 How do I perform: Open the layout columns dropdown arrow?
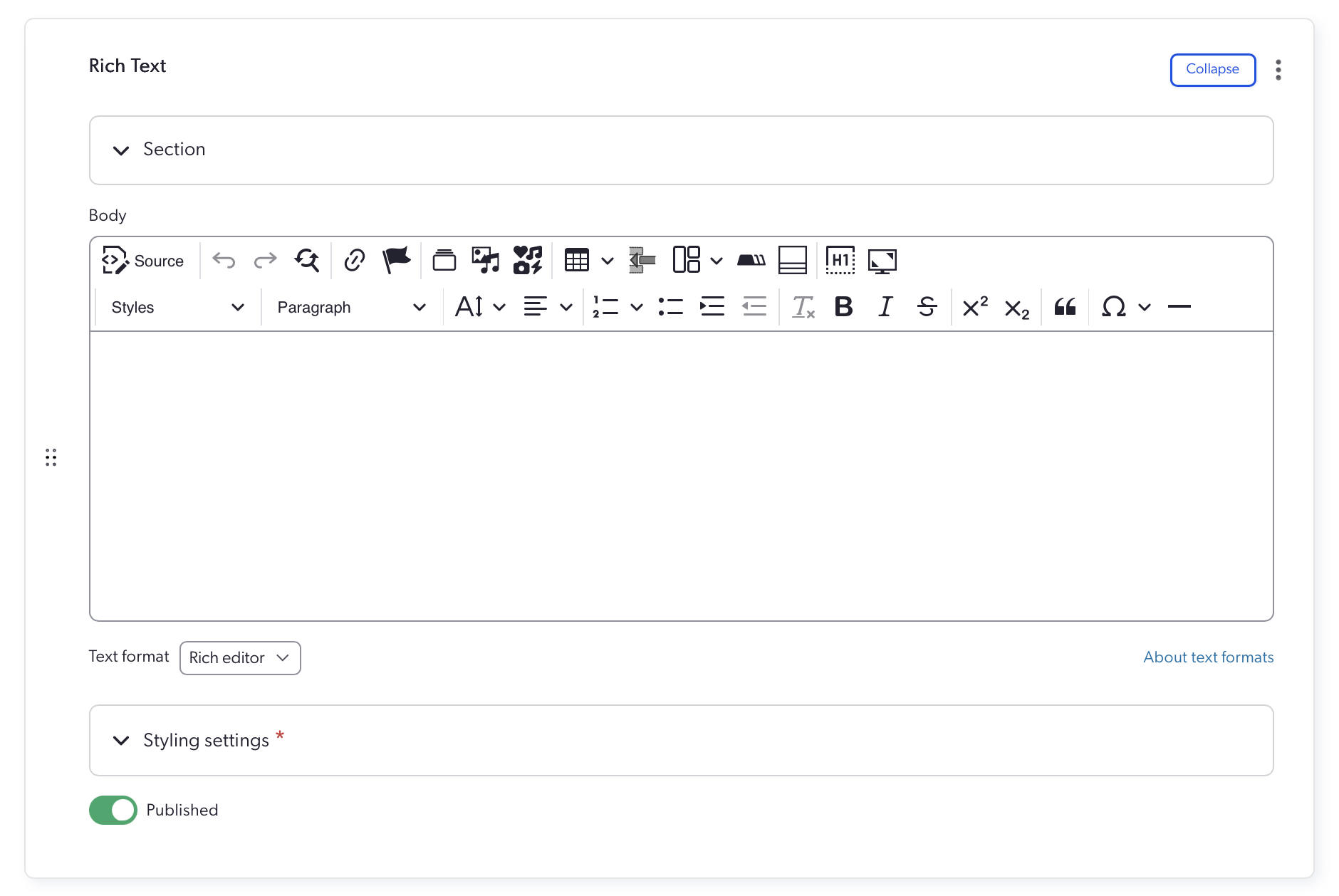[x=717, y=261]
